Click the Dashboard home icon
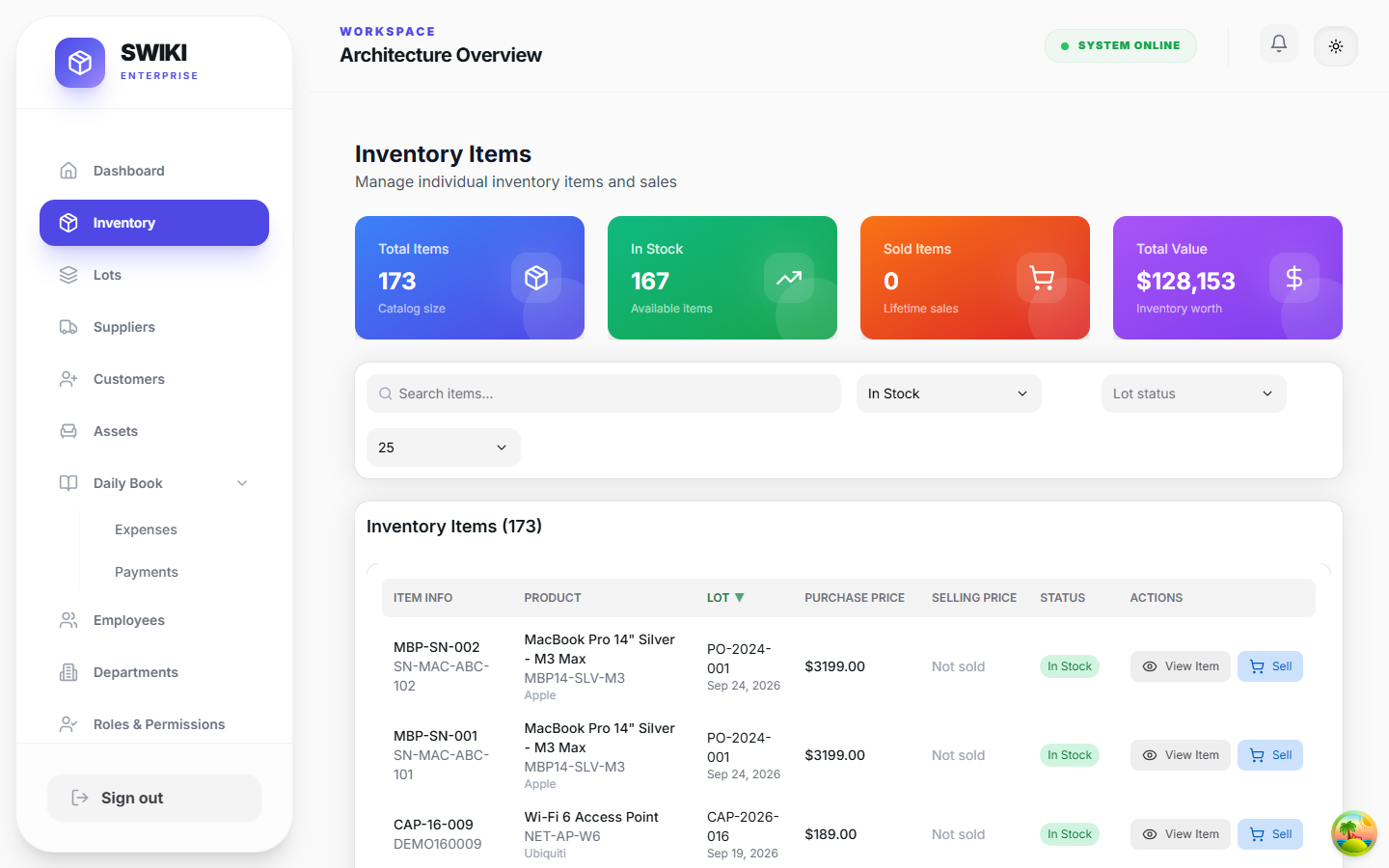 68,171
